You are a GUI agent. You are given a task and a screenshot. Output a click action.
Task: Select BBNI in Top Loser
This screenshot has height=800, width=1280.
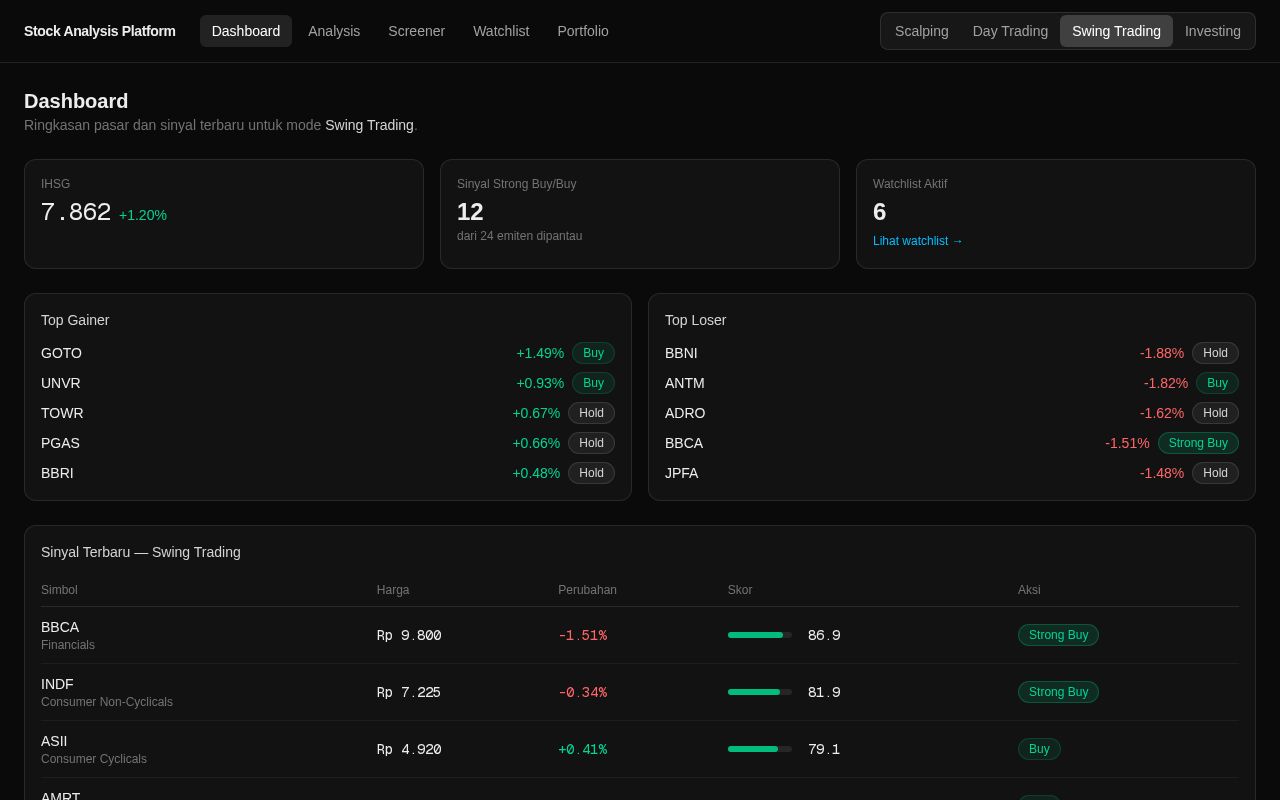click(681, 353)
